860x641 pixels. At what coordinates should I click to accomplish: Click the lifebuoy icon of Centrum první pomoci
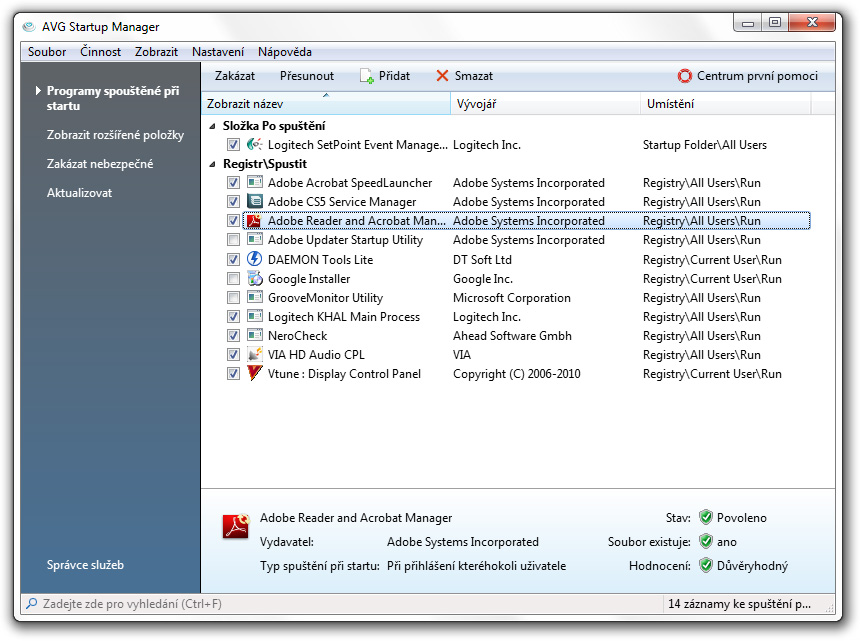(x=684, y=76)
